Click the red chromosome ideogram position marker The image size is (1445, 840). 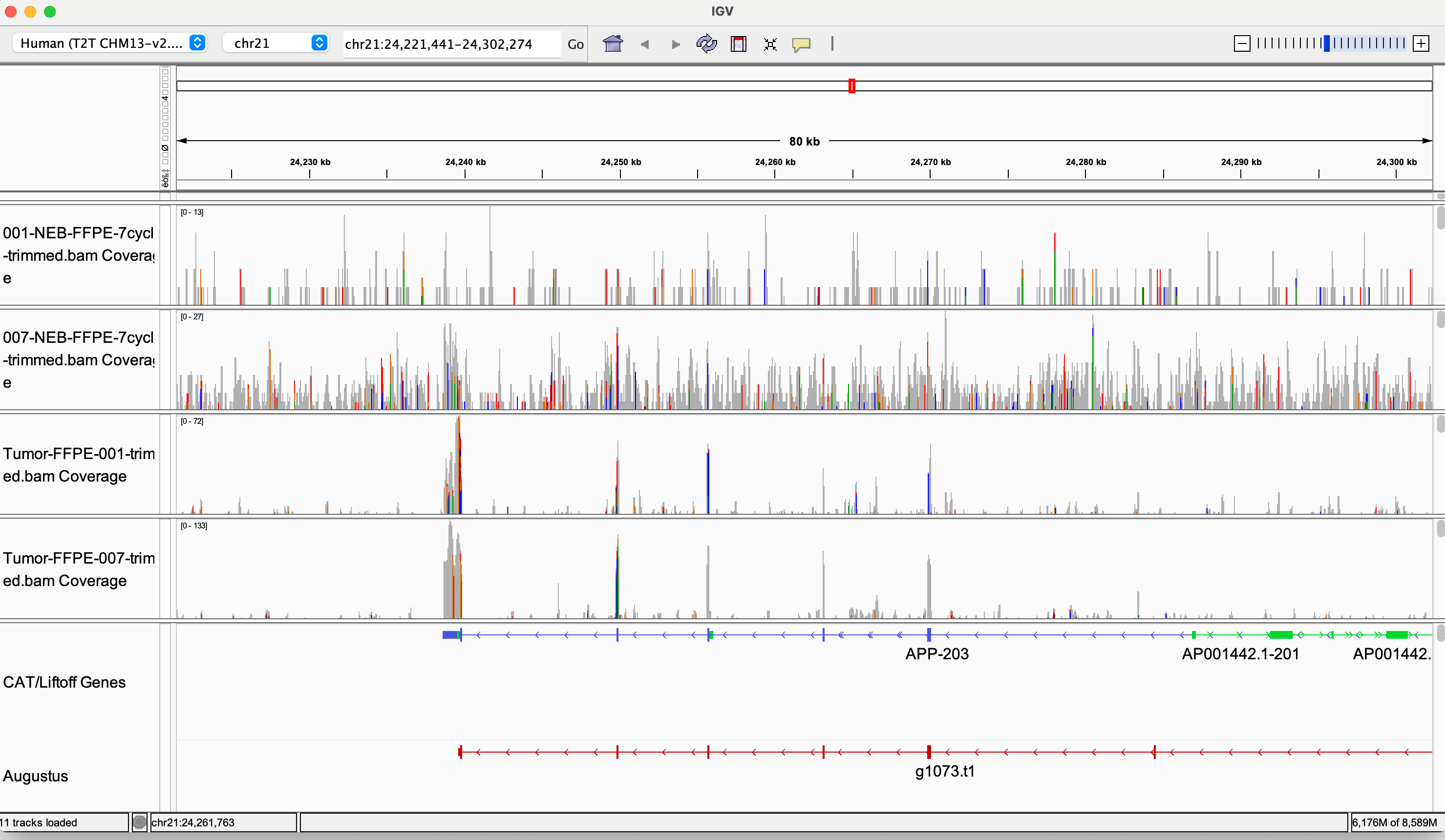coord(851,86)
